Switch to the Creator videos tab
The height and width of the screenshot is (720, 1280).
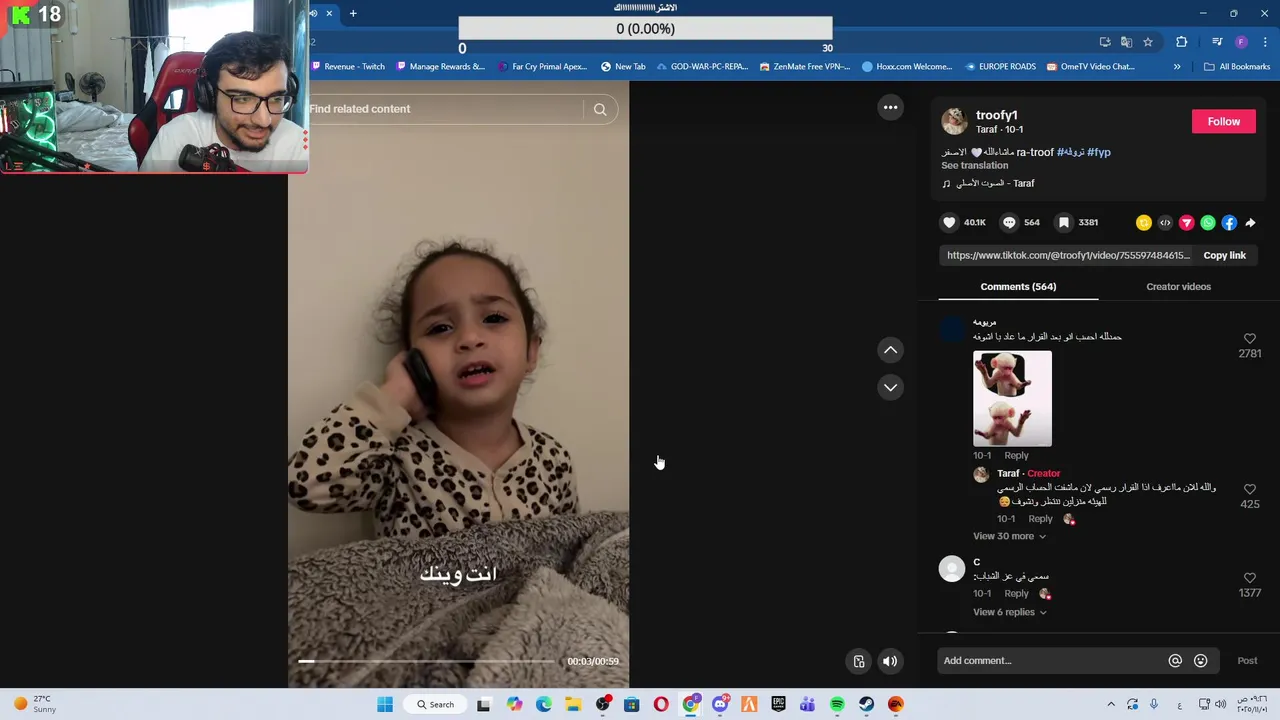(1178, 287)
